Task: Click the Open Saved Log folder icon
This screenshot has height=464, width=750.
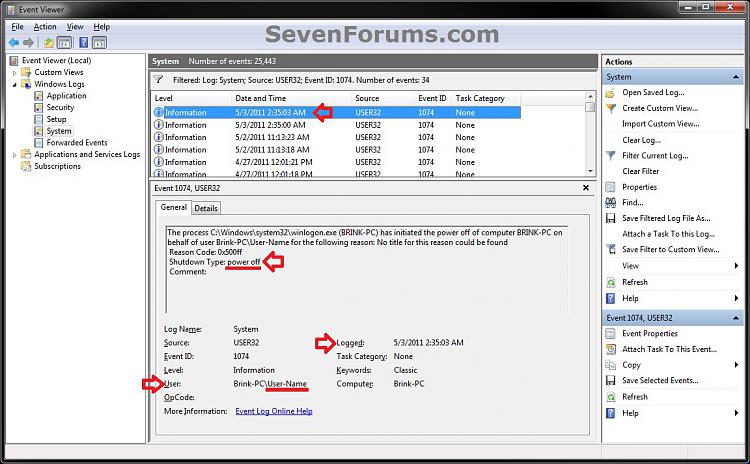Action: coord(610,93)
